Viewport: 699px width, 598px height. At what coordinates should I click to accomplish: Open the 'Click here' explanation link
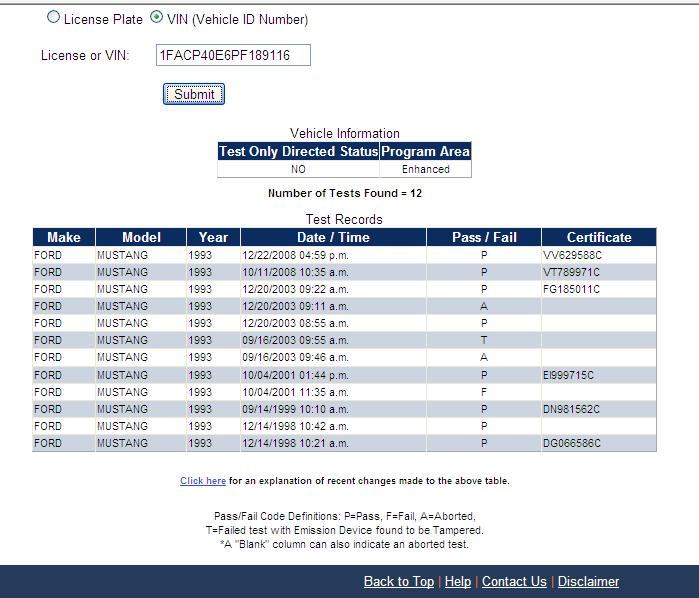pos(203,481)
